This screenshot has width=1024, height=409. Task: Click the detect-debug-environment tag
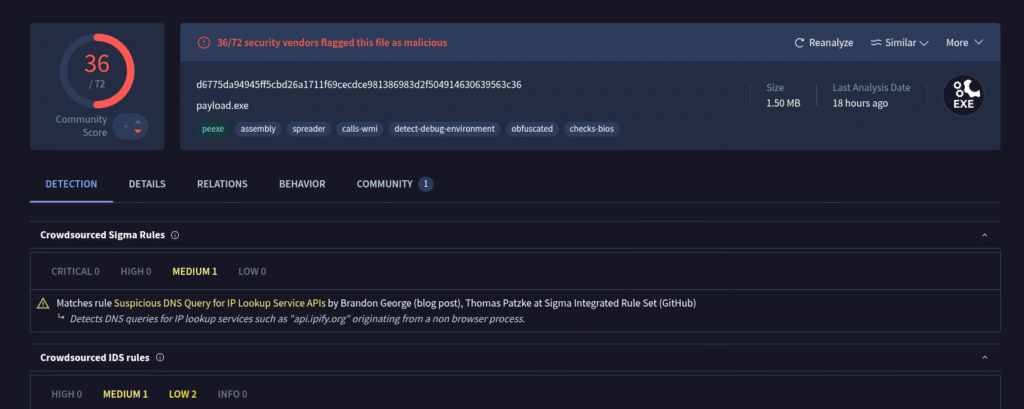click(444, 129)
